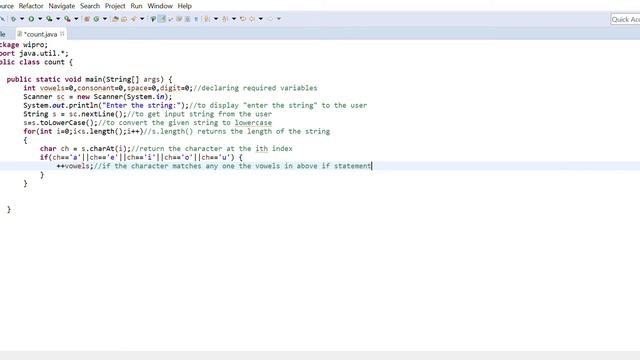
Task: Open the Coverage dropdown arrow
Action: click(x=58, y=19)
